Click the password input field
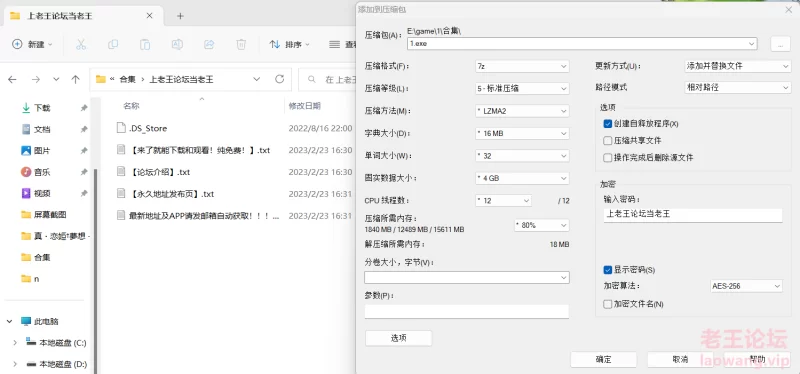This screenshot has height=374, width=800. pyautogui.click(x=692, y=214)
